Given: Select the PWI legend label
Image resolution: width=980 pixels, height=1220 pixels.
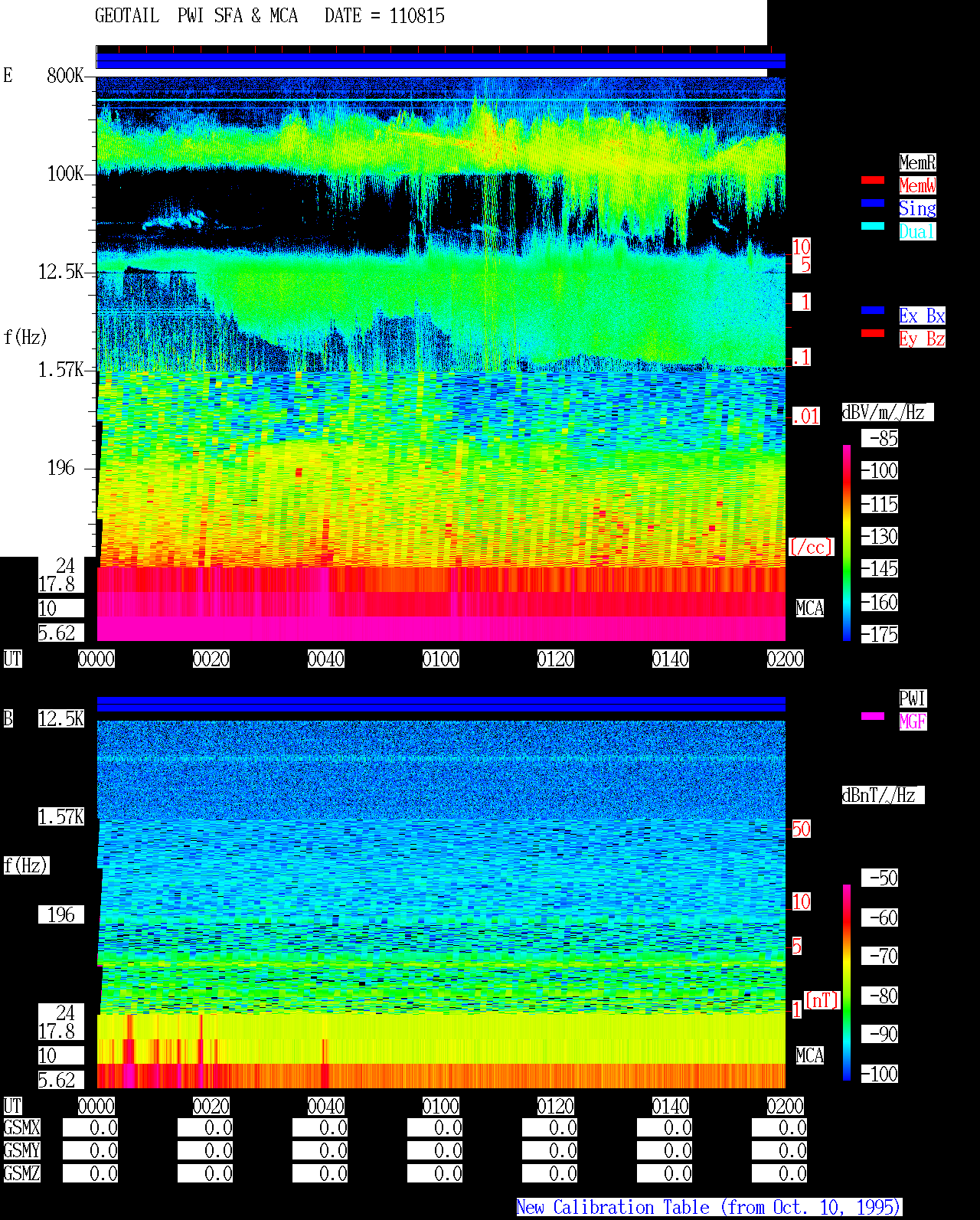Looking at the screenshot, I should point(913,698).
